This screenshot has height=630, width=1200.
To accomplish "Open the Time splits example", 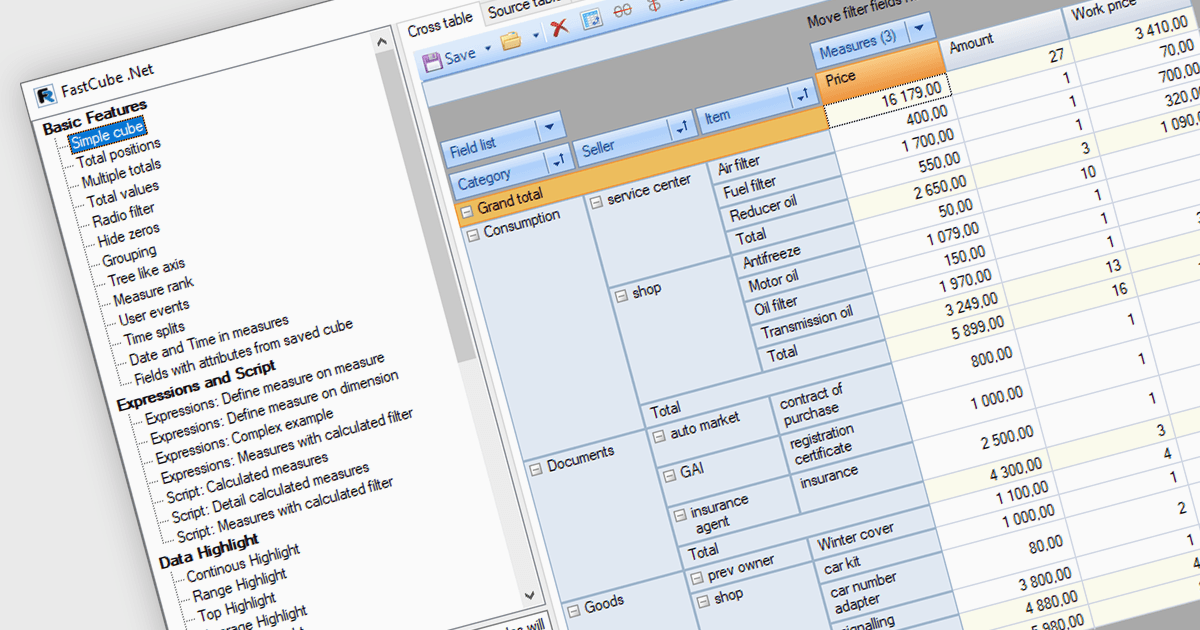I will (154, 333).
